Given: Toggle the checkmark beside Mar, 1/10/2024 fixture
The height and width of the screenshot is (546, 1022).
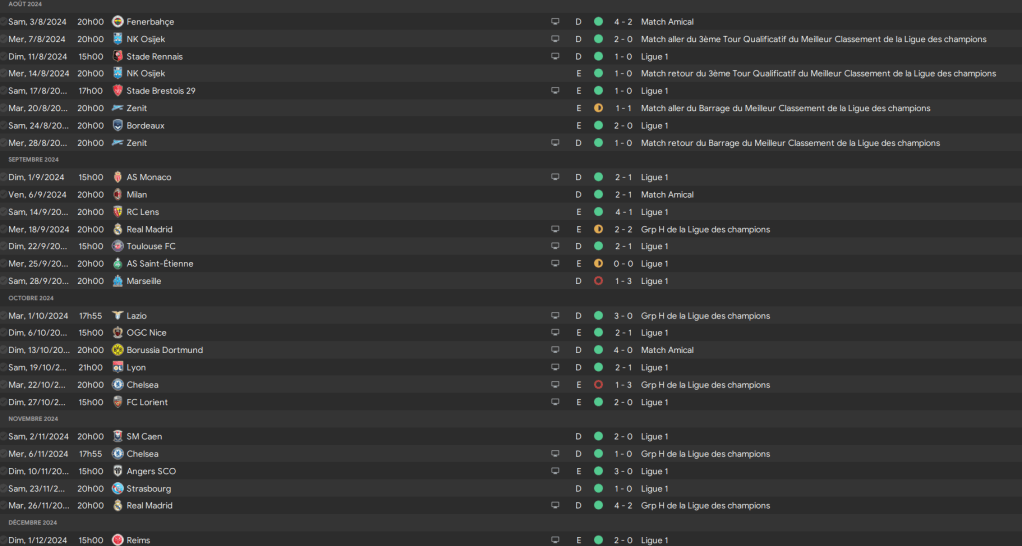Looking at the screenshot, I should [4, 316].
